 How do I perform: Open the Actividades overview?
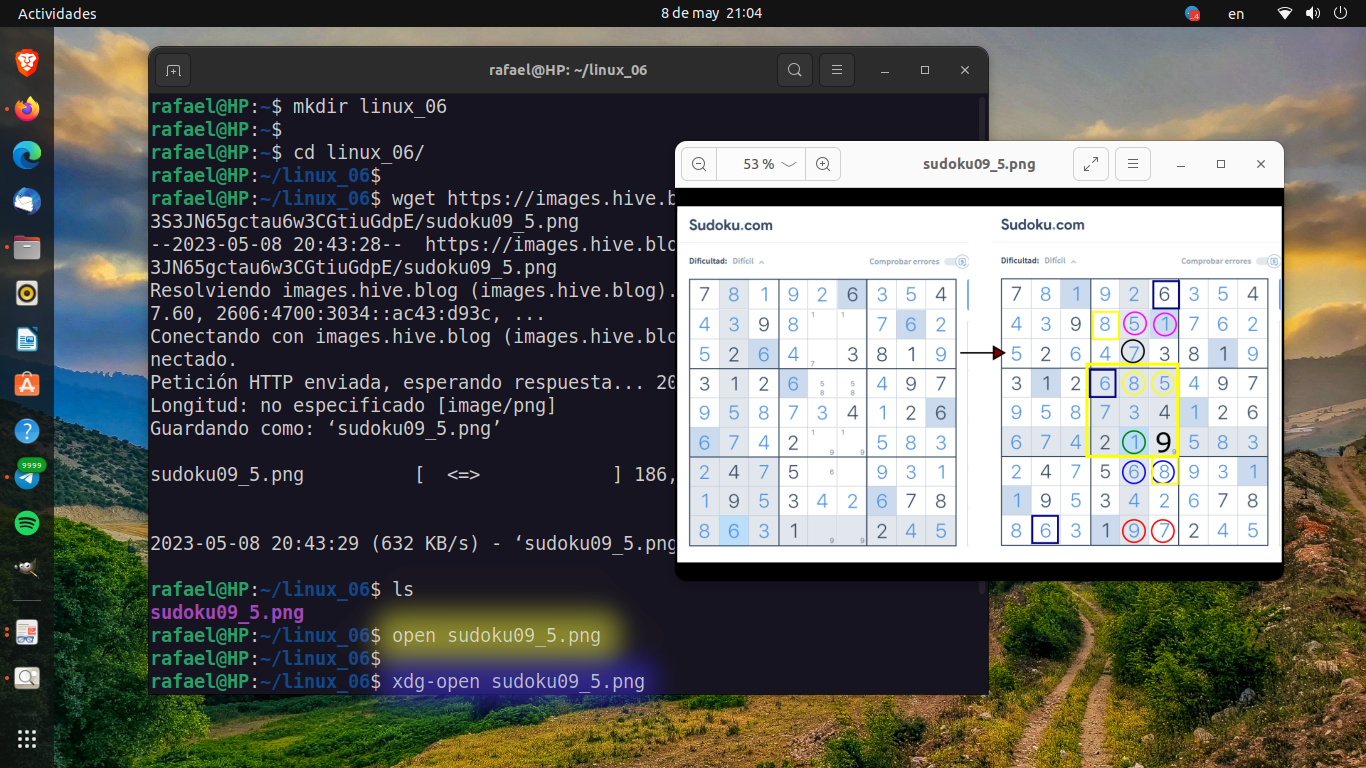click(x=57, y=13)
